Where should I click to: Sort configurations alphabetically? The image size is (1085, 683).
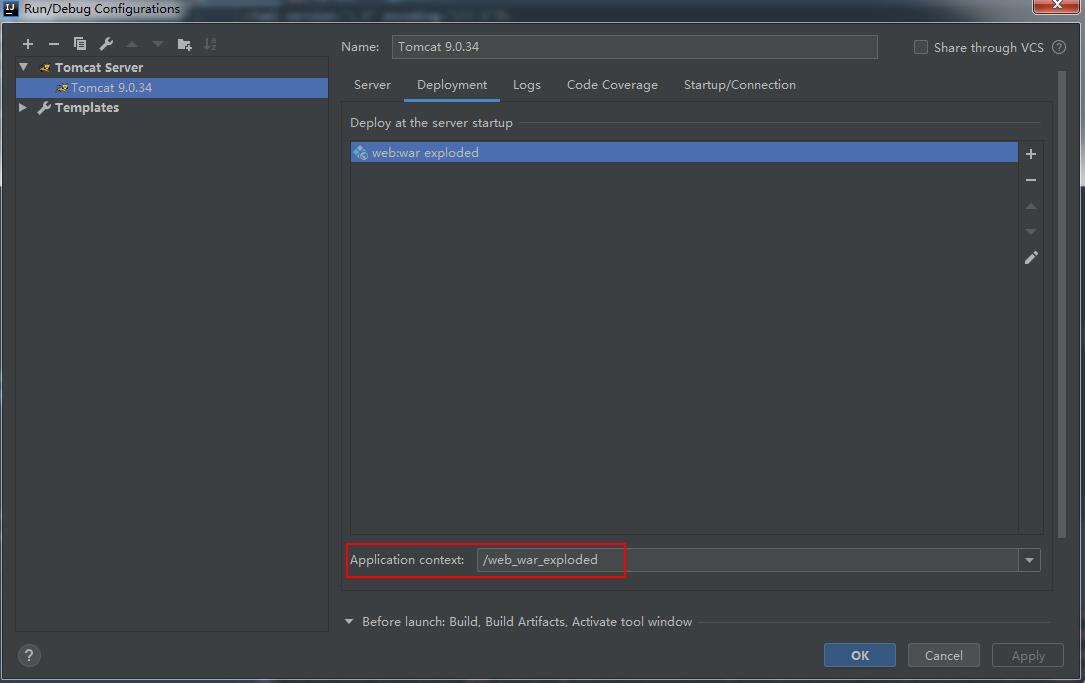coord(210,44)
